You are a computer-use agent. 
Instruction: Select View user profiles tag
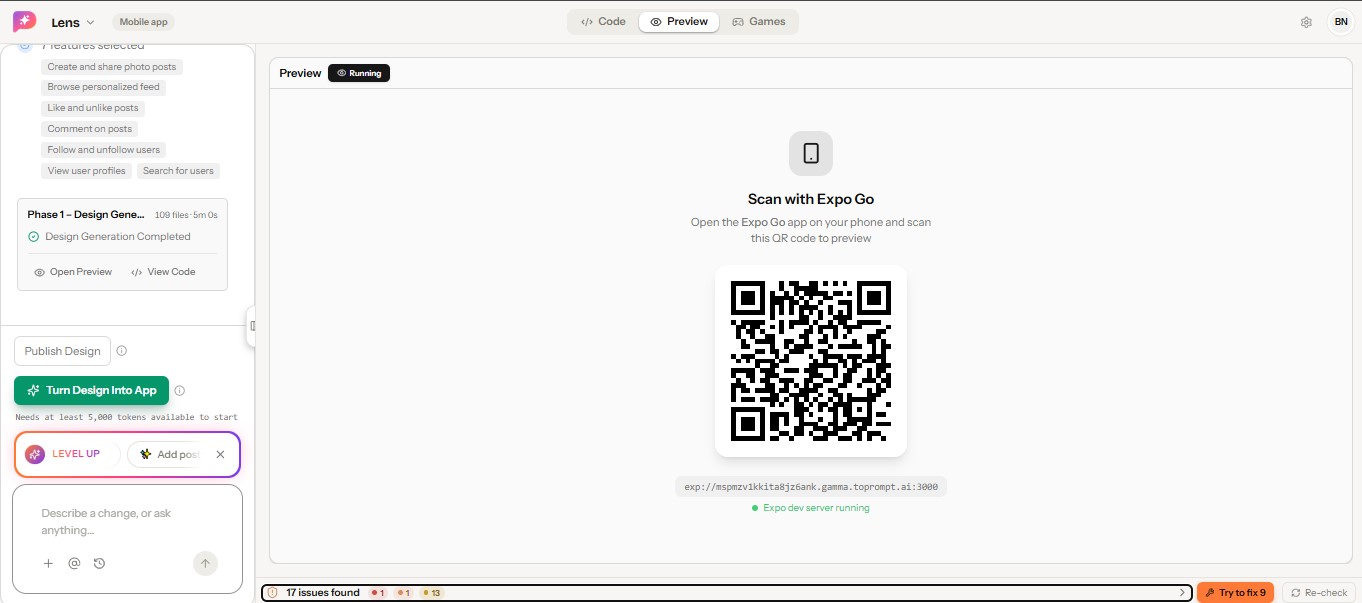pyautogui.click(x=86, y=171)
